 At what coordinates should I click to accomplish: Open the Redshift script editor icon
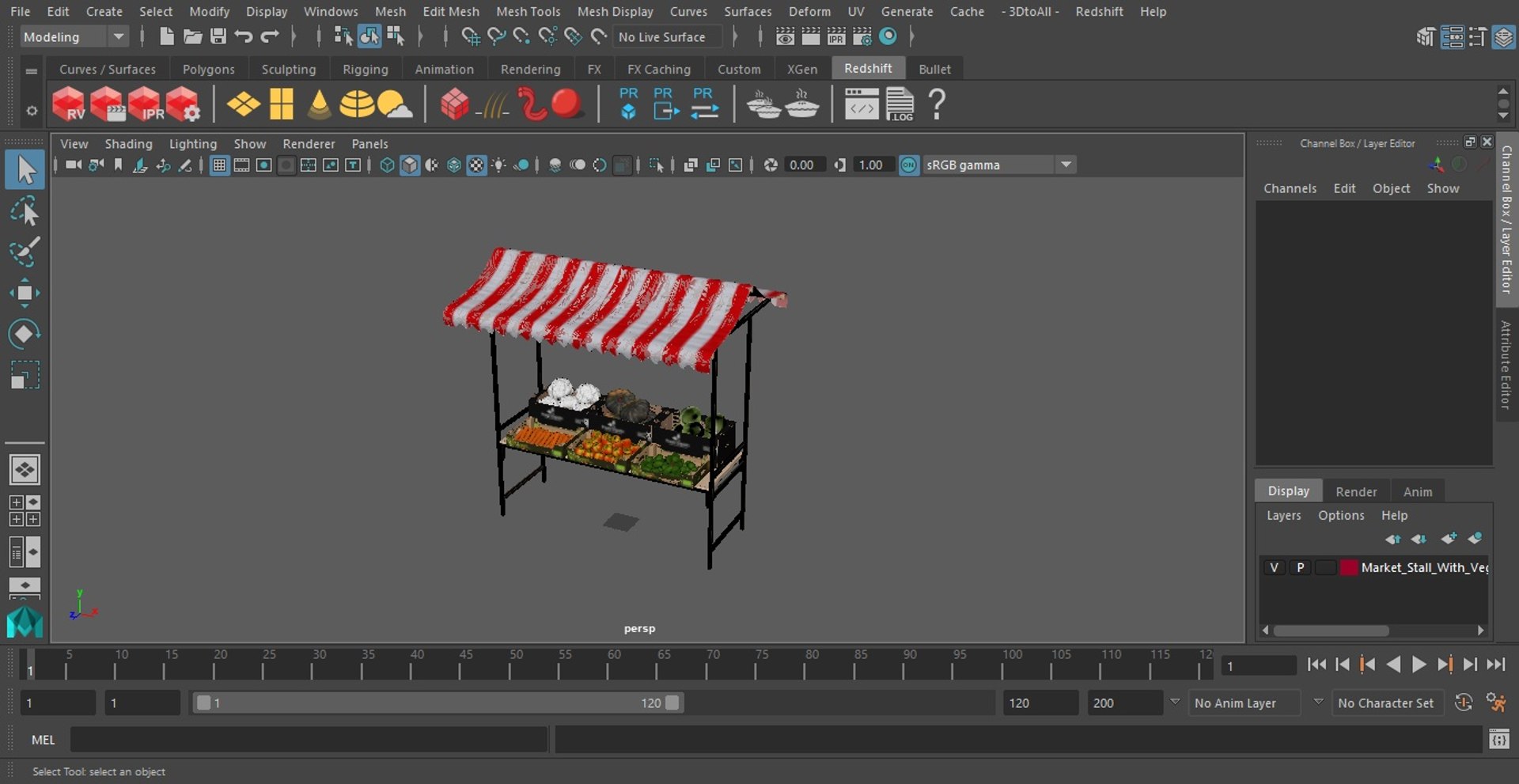(862, 104)
